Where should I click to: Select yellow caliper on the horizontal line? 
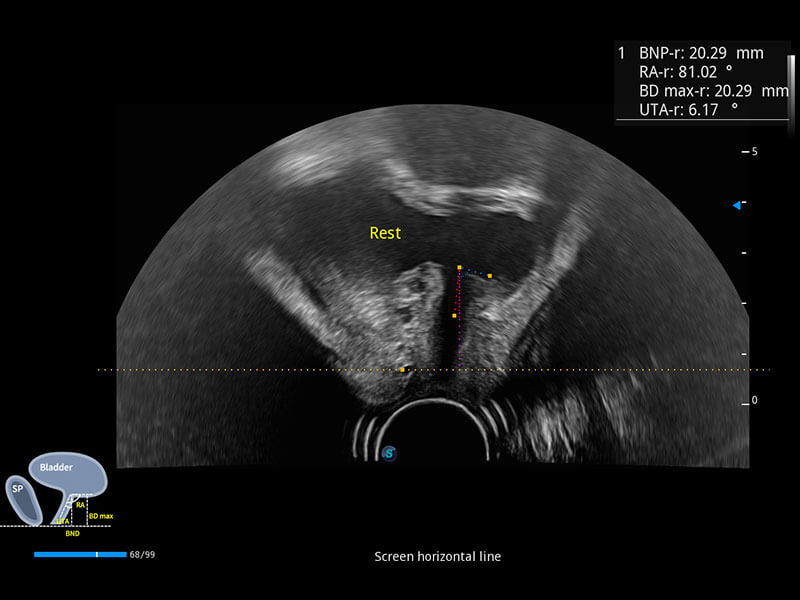(x=402, y=370)
